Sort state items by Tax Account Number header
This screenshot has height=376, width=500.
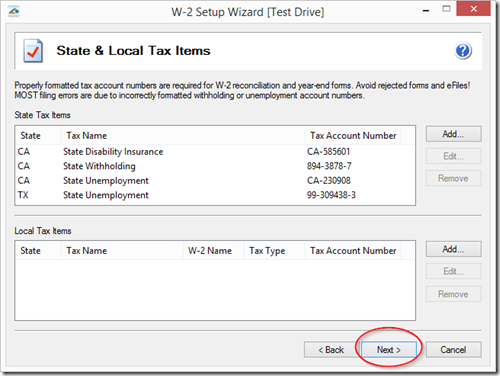353,136
